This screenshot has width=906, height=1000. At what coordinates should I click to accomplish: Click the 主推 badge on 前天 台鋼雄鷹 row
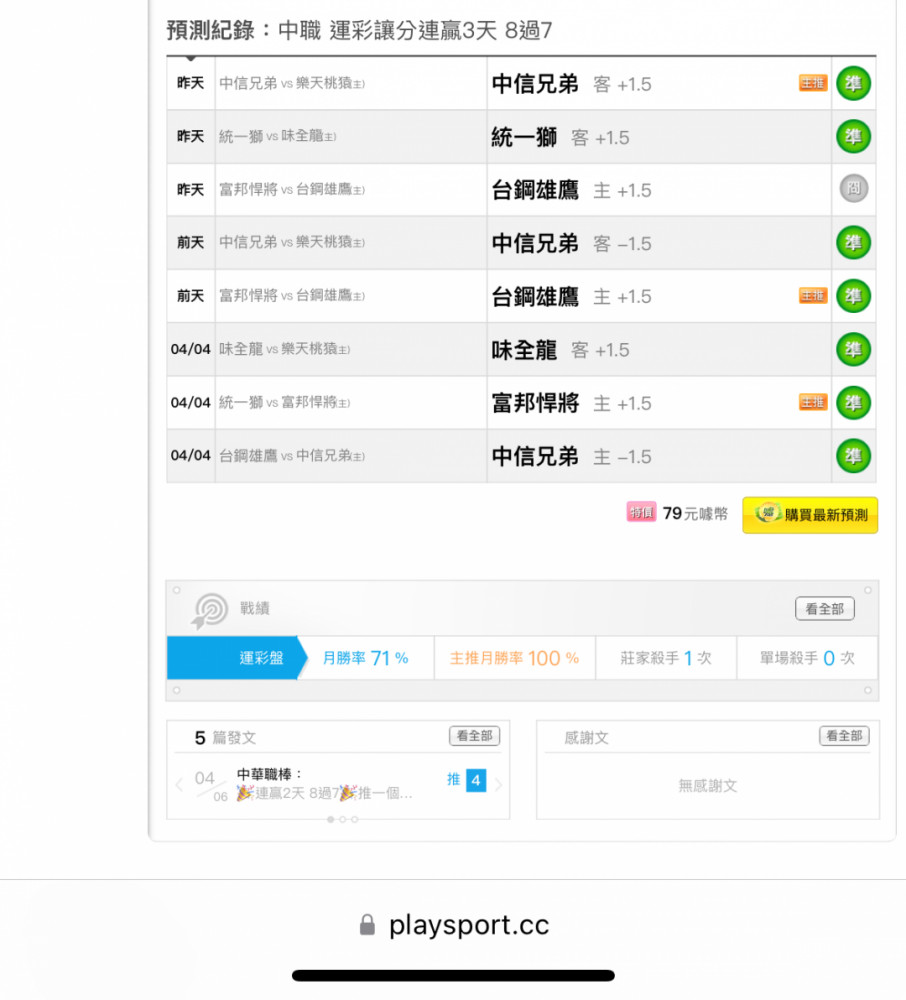pyautogui.click(x=813, y=295)
